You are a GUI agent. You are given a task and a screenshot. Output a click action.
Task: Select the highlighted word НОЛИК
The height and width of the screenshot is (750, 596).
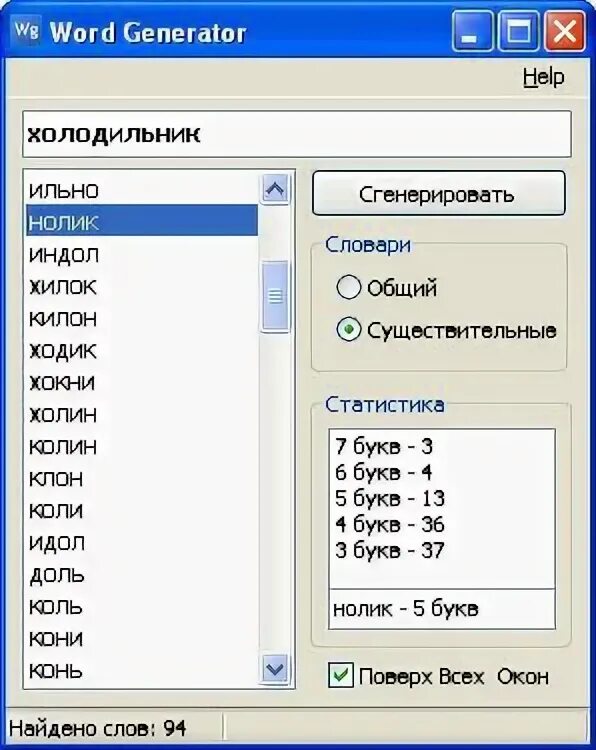[142, 221]
